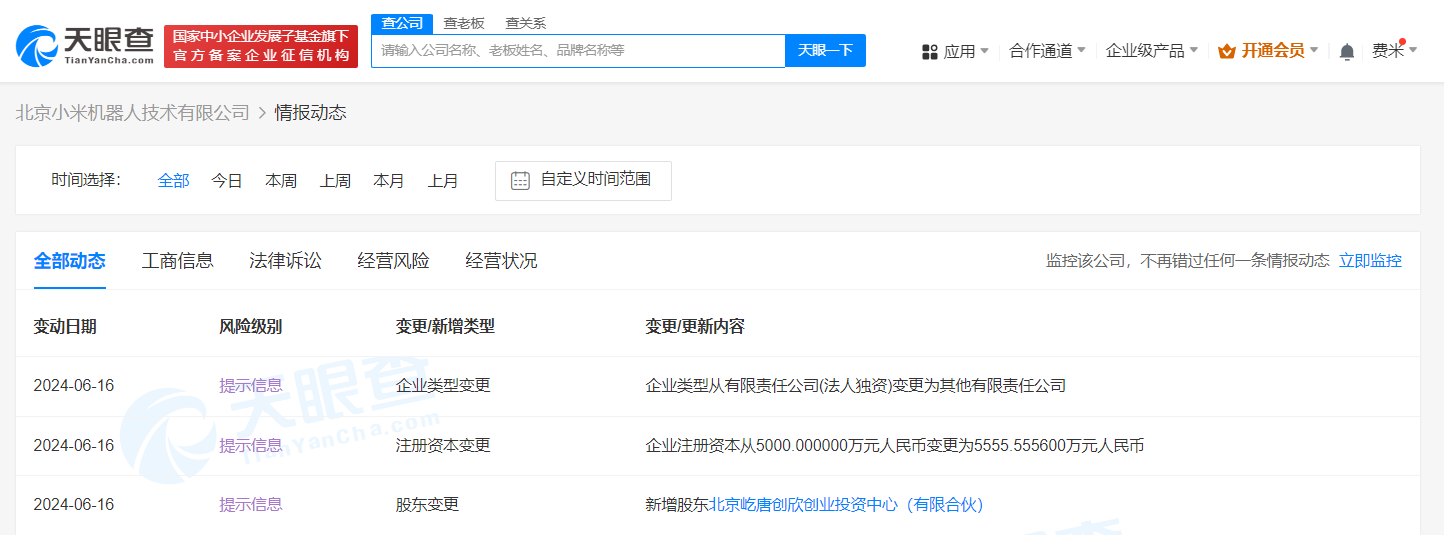Click the 开通会员 crown icon
The image size is (1444, 535).
pos(1227,51)
